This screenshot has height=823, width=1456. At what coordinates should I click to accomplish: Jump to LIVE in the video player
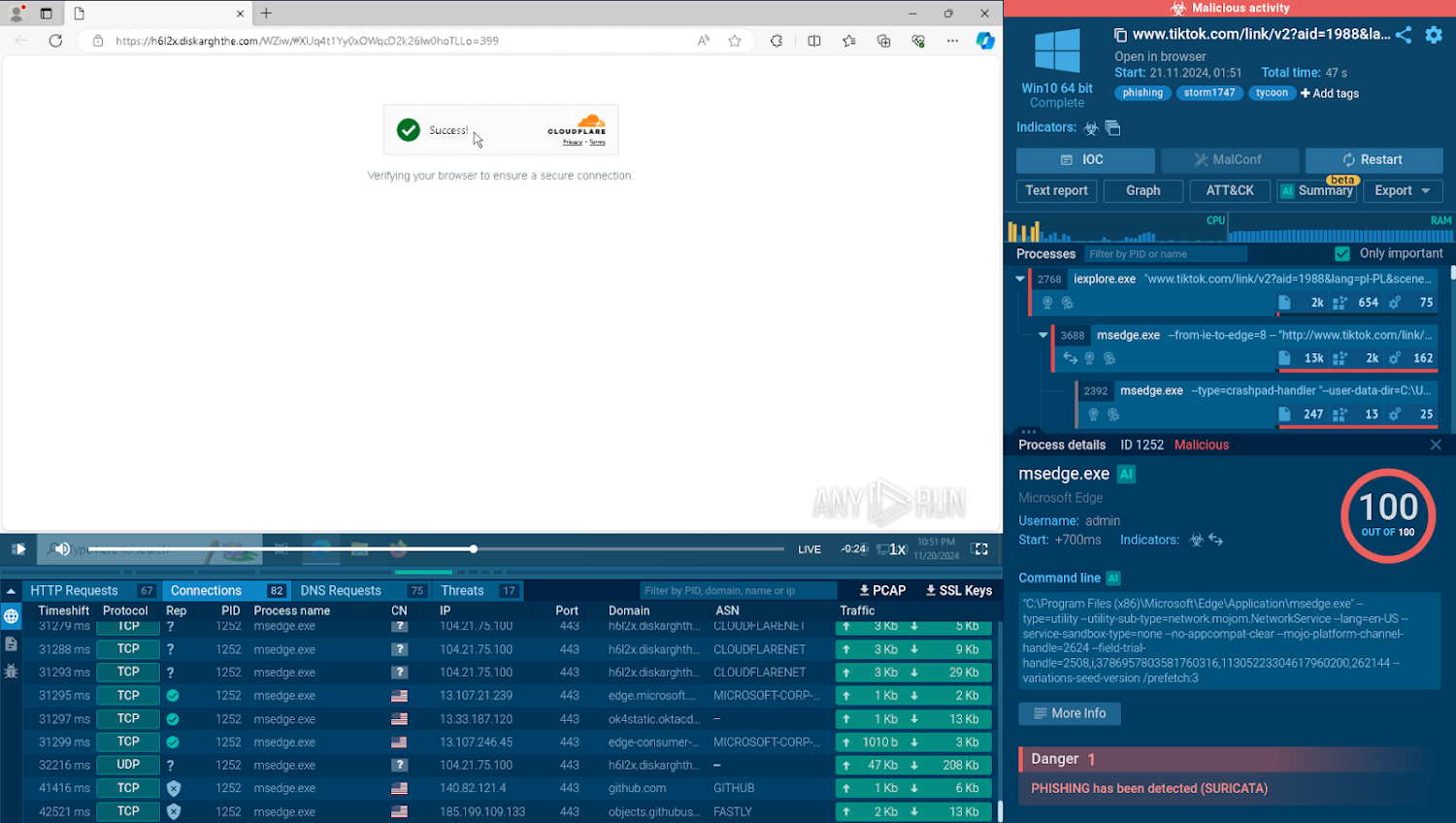pos(810,549)
